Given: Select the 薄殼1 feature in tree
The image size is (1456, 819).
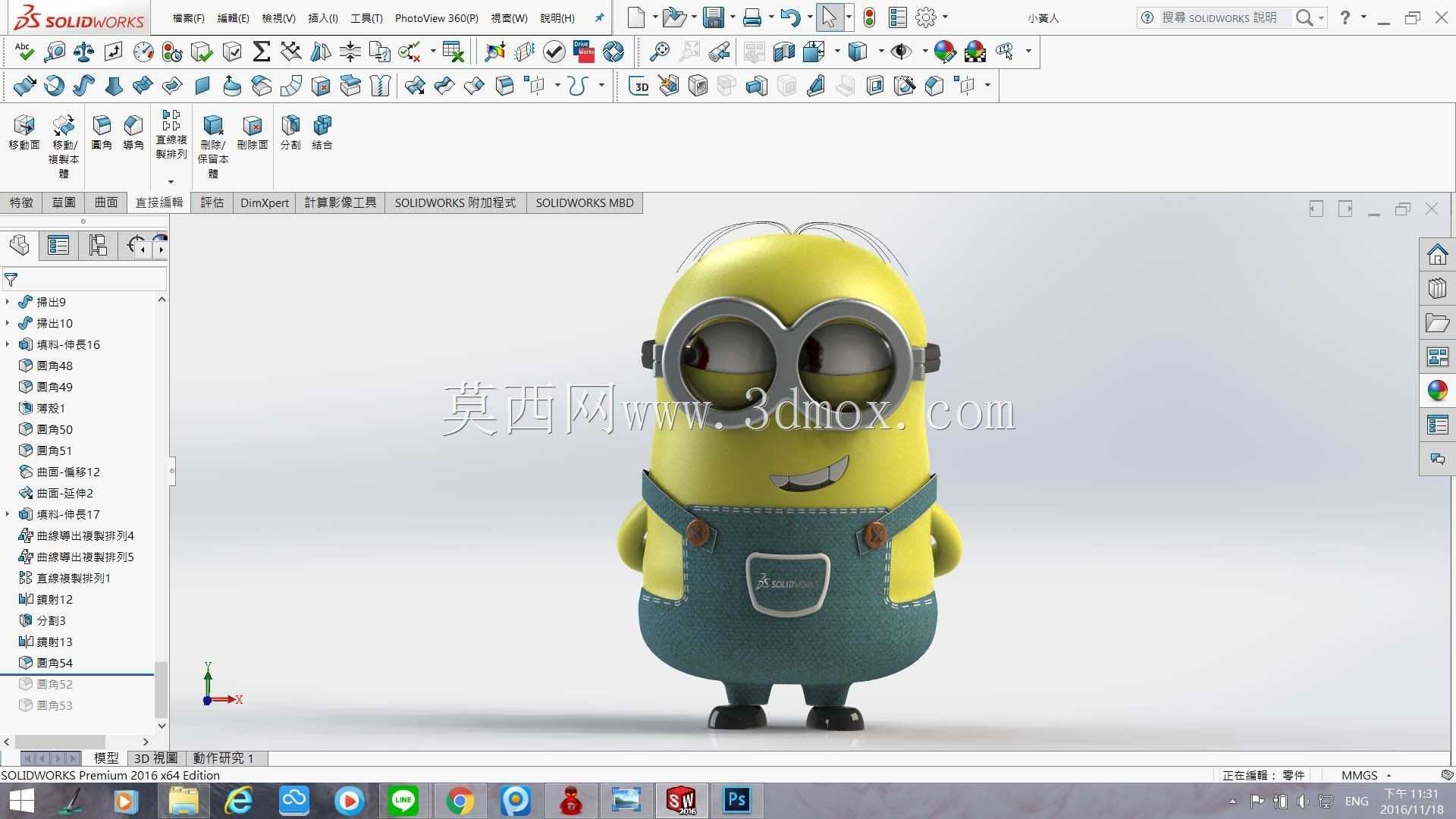Looking at the screenshot, I should coord(42,408).
